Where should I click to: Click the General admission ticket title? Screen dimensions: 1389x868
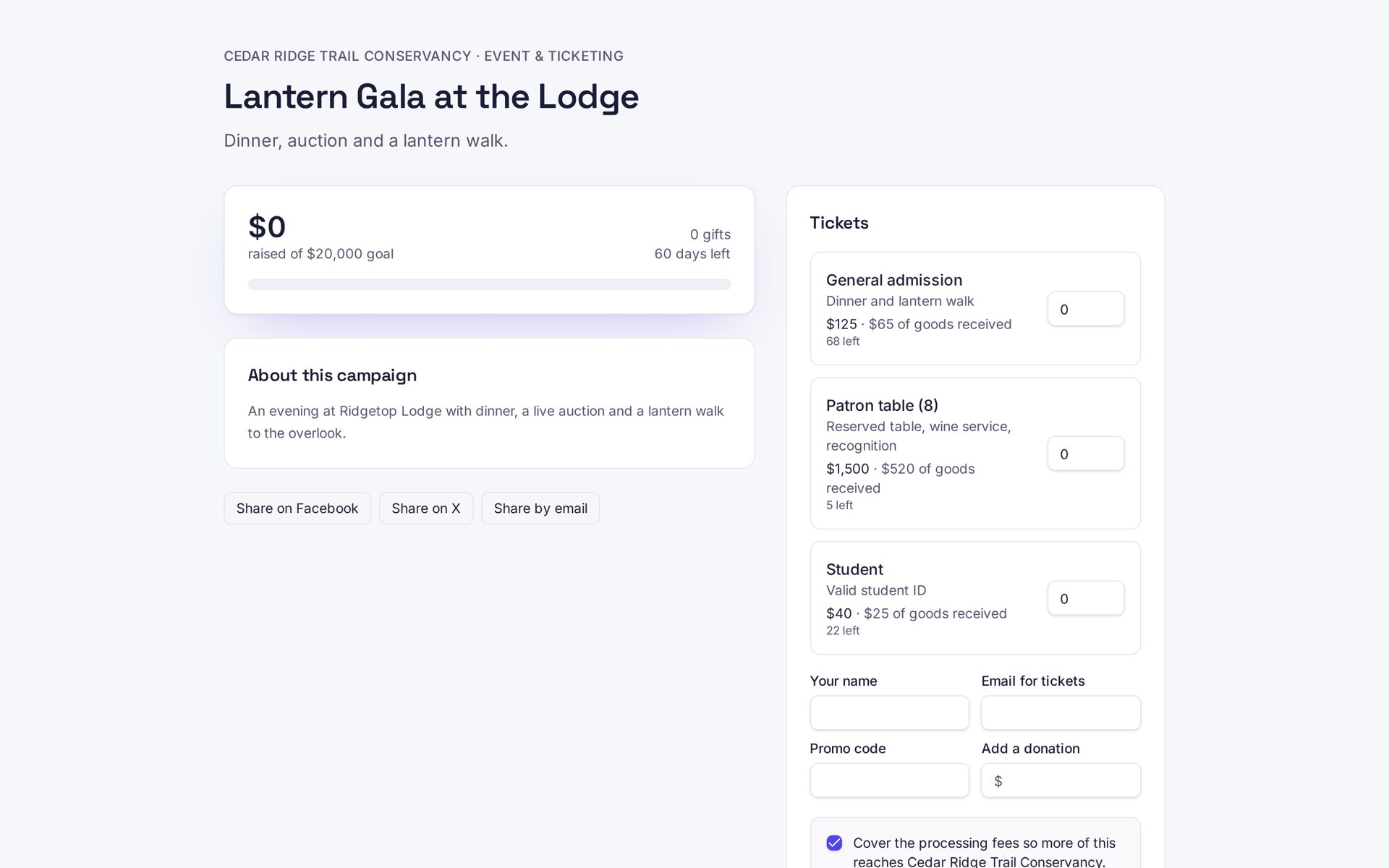click(894, 280)
